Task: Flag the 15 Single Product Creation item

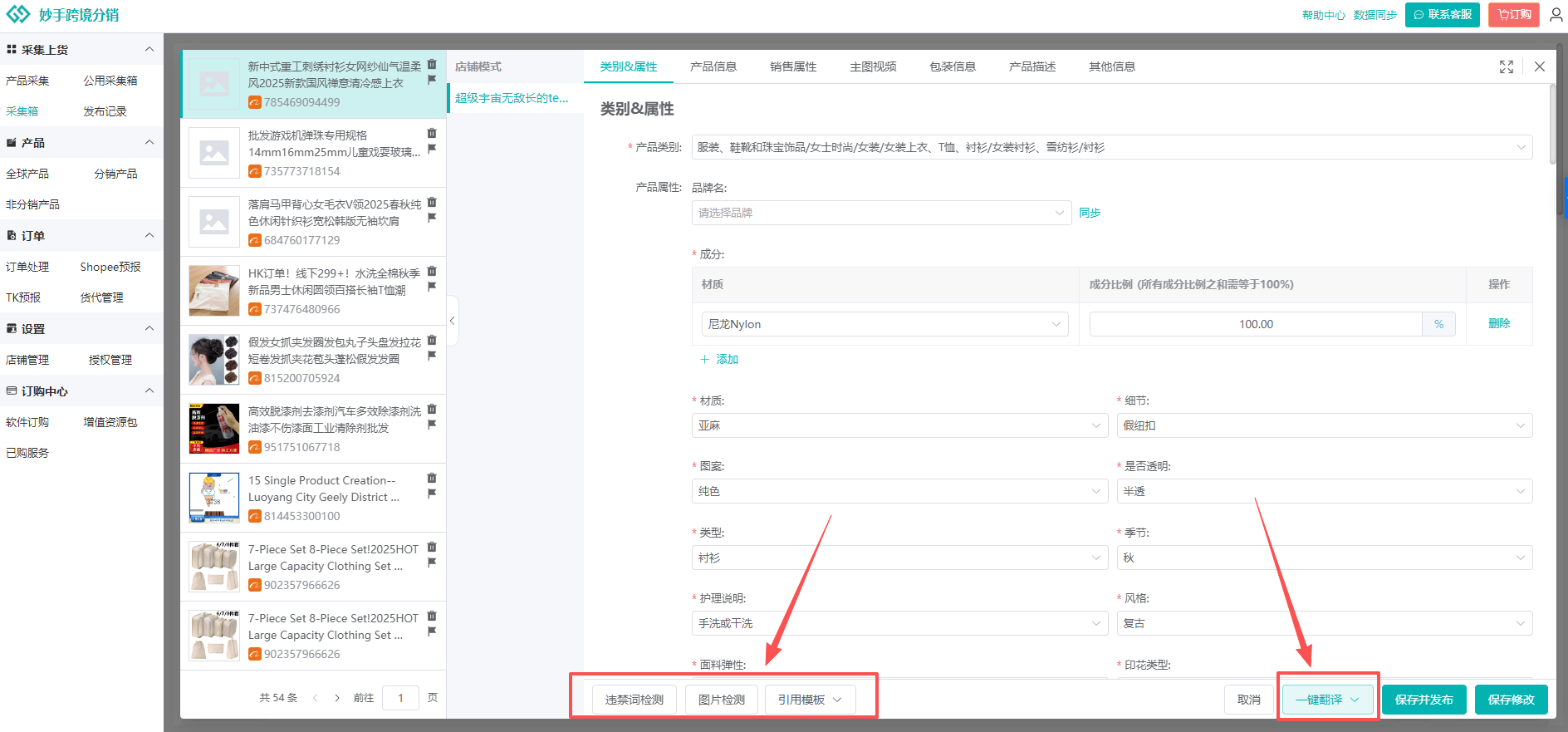Action: click(x=432, y=494)
